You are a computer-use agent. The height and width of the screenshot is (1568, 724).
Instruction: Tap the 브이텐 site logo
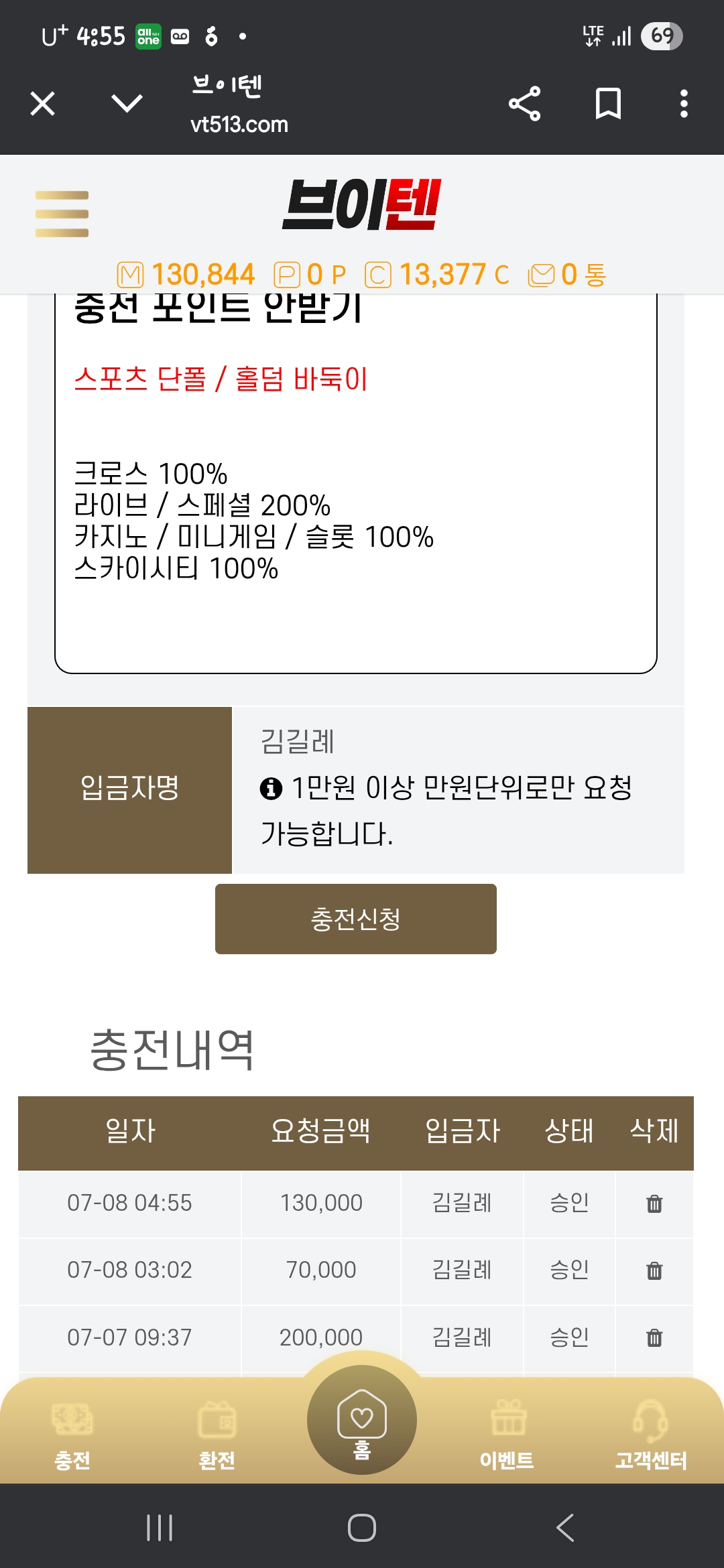point(361,204)
